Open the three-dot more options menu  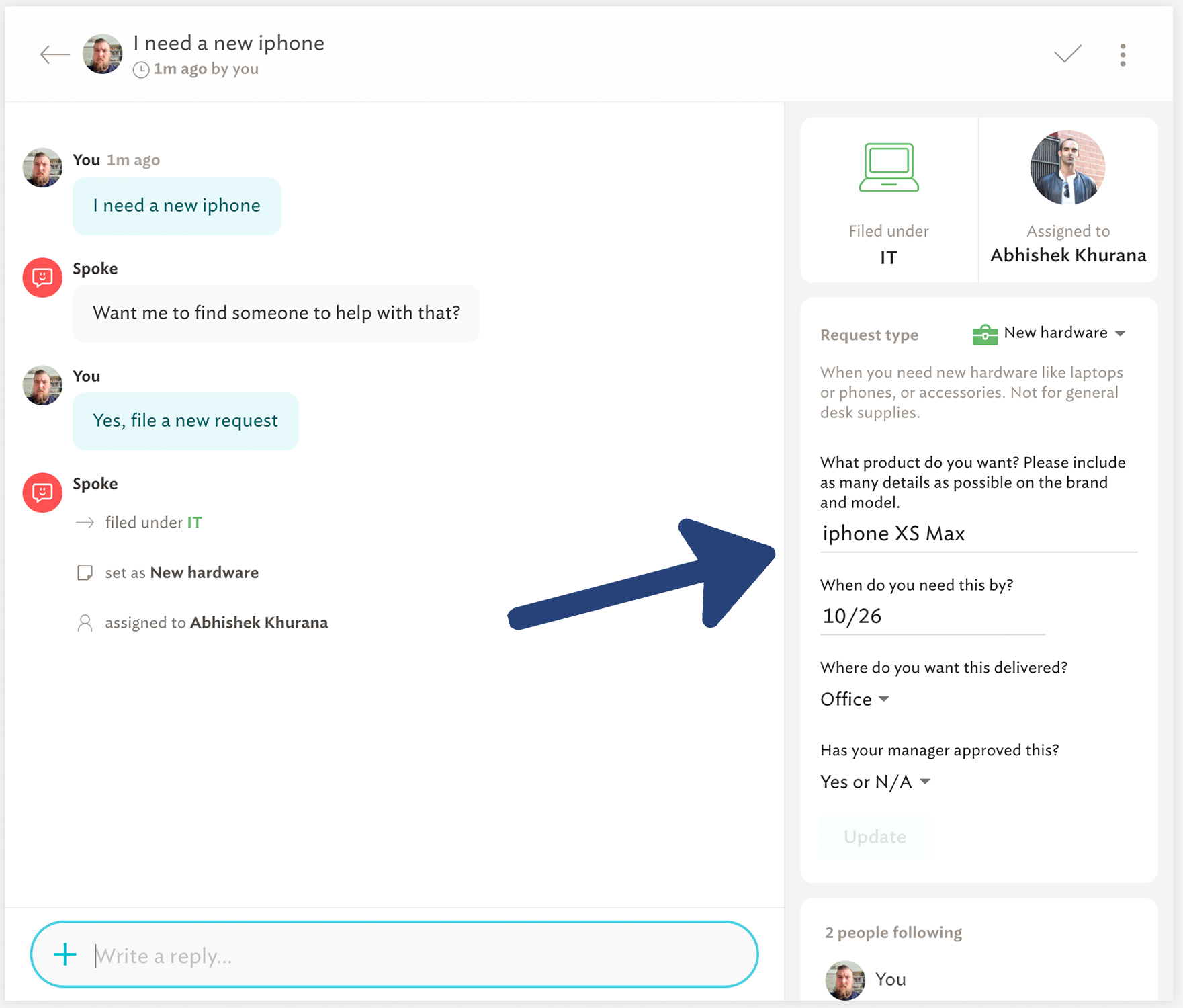pos(1123,54)
